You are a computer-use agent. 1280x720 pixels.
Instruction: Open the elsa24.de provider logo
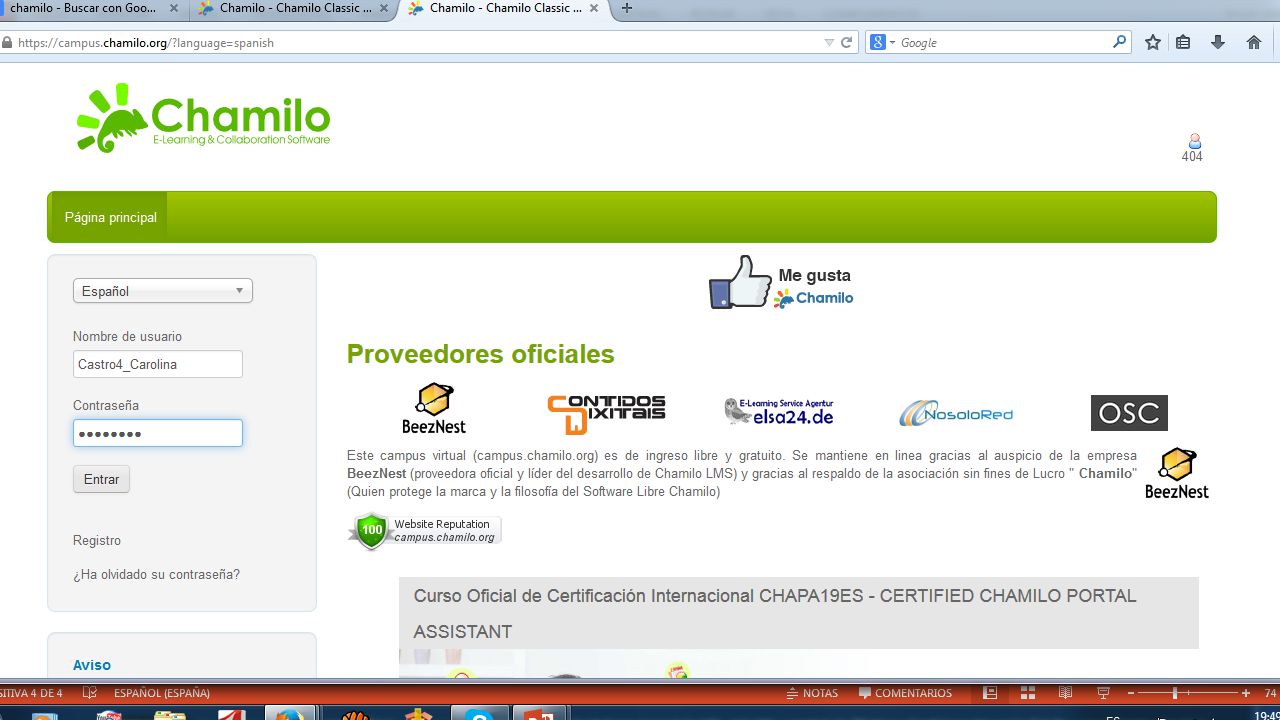click(x=779, y=411)
